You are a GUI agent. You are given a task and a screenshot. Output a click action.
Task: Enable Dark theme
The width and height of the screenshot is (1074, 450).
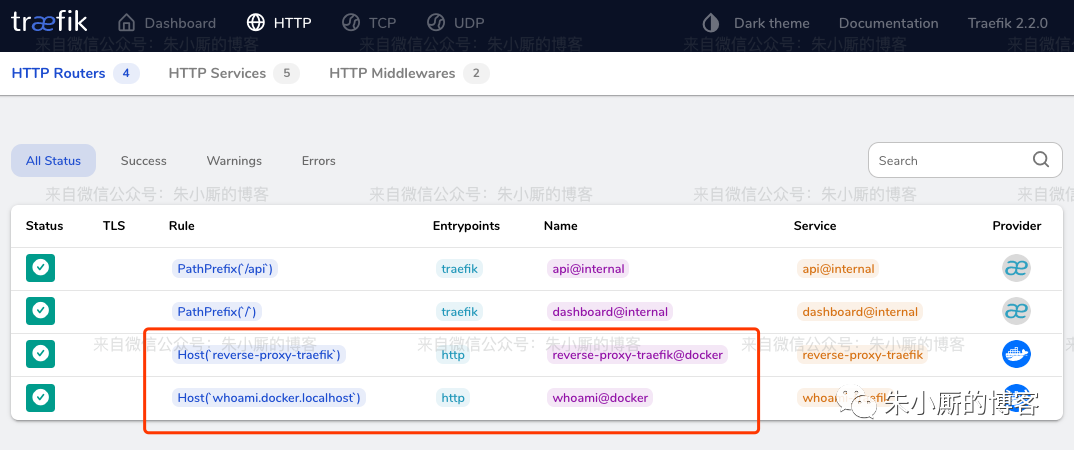[x=755, y=23]
